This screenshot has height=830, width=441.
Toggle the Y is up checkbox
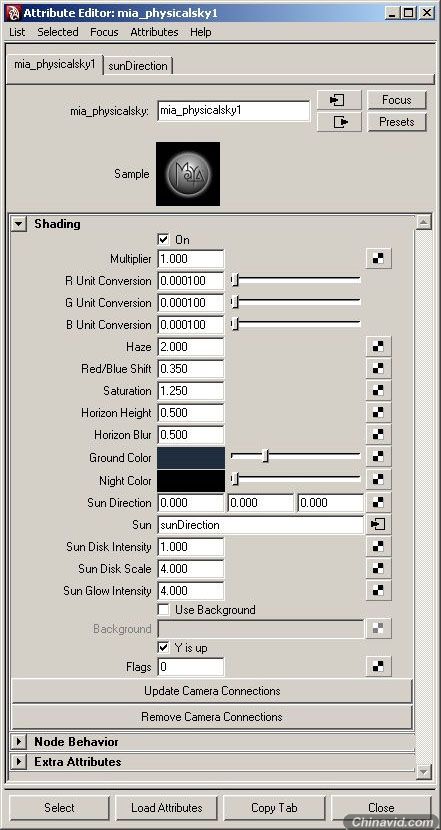164,647
